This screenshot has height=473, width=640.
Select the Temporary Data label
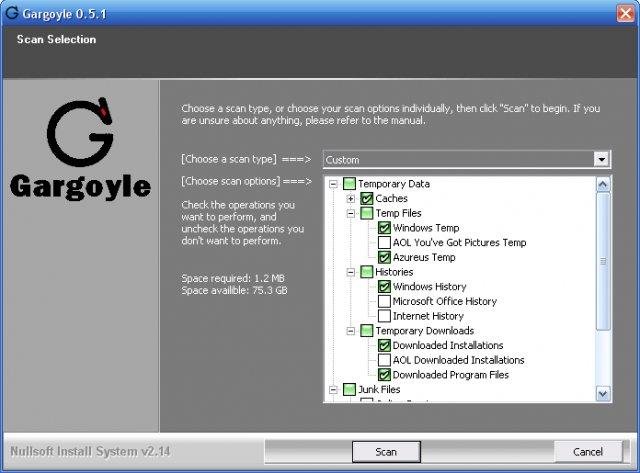point(394,184)
